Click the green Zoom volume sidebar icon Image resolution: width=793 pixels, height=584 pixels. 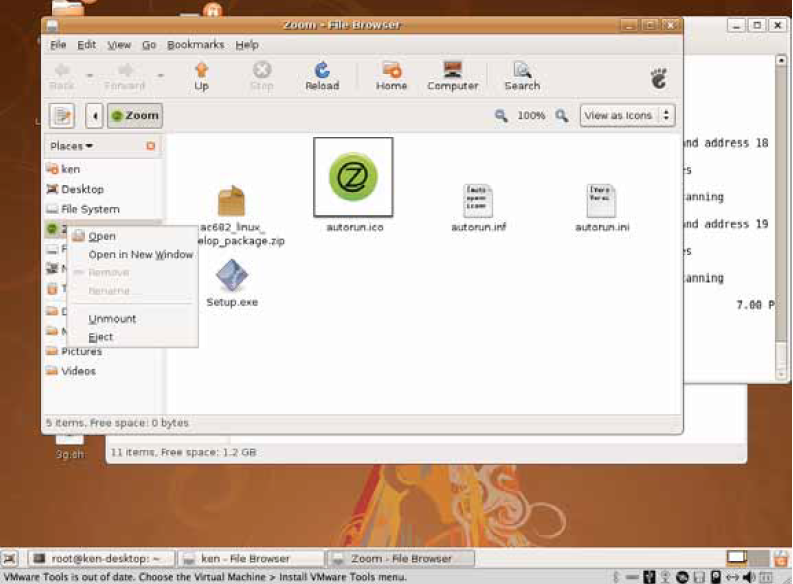coord(52,229)
